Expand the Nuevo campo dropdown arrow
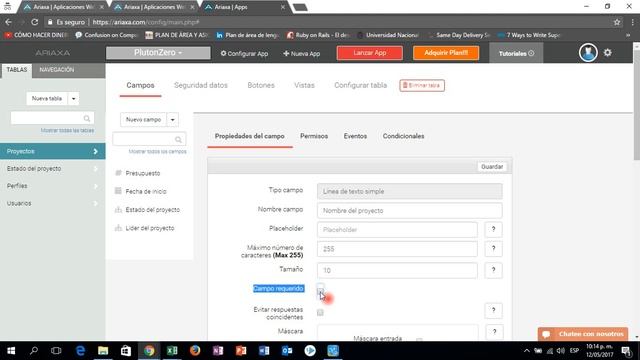Viewport: 640px width, 360px height. (173, 120)
